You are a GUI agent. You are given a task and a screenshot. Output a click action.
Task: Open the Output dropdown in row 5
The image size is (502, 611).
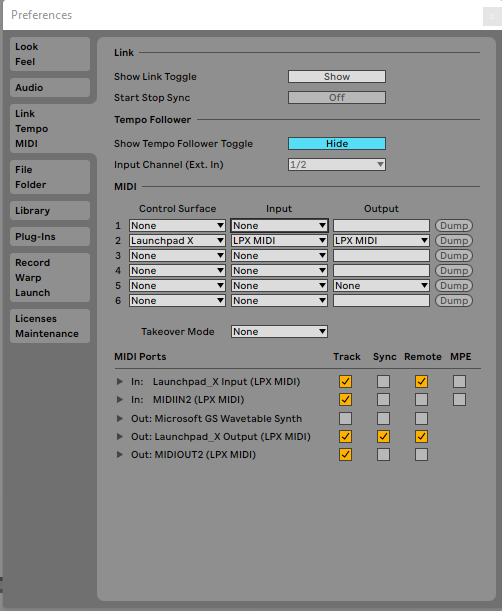tap(381, 286)
